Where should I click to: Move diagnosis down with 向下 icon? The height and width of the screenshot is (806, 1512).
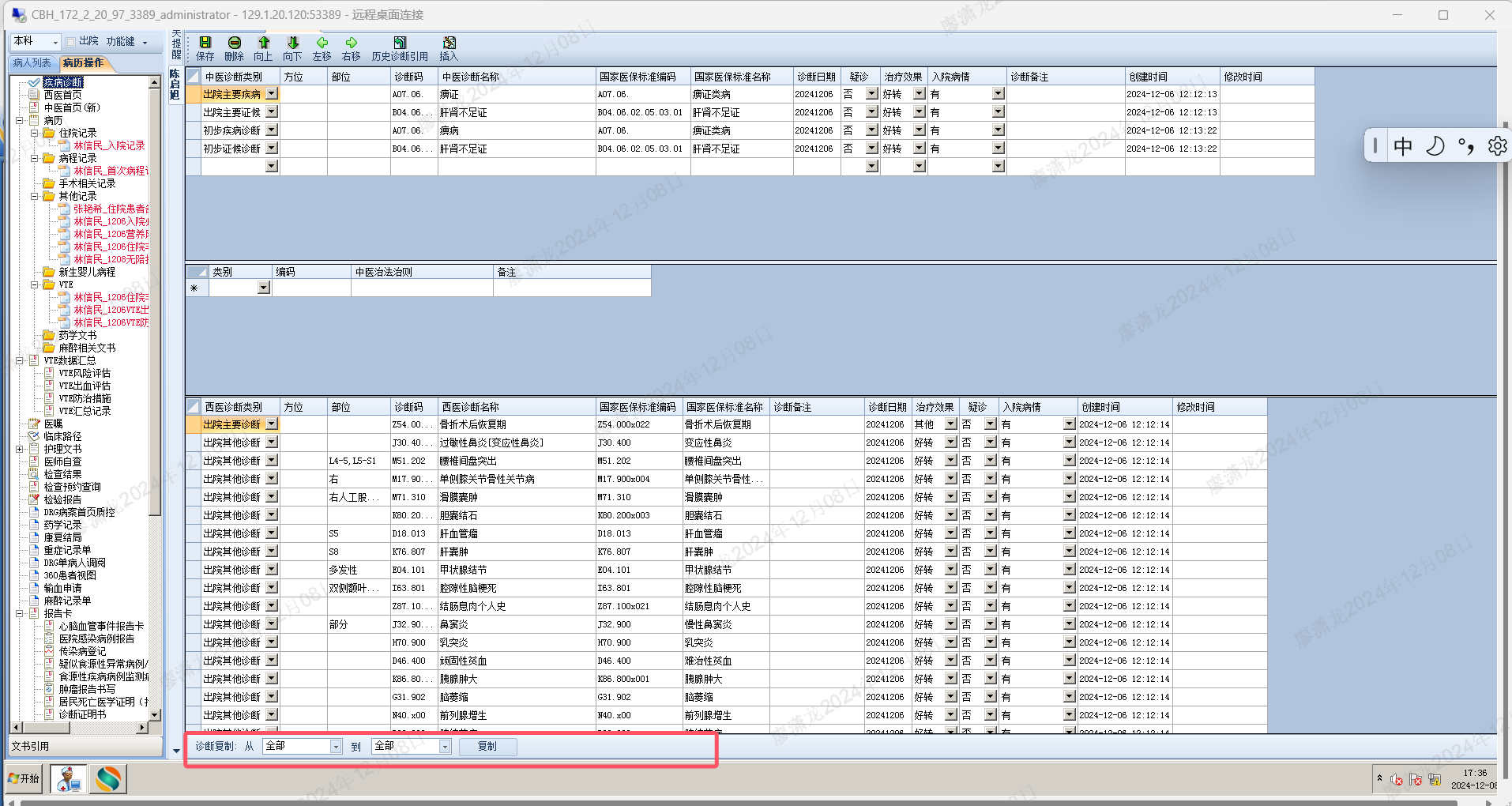(x=293, y=43)
